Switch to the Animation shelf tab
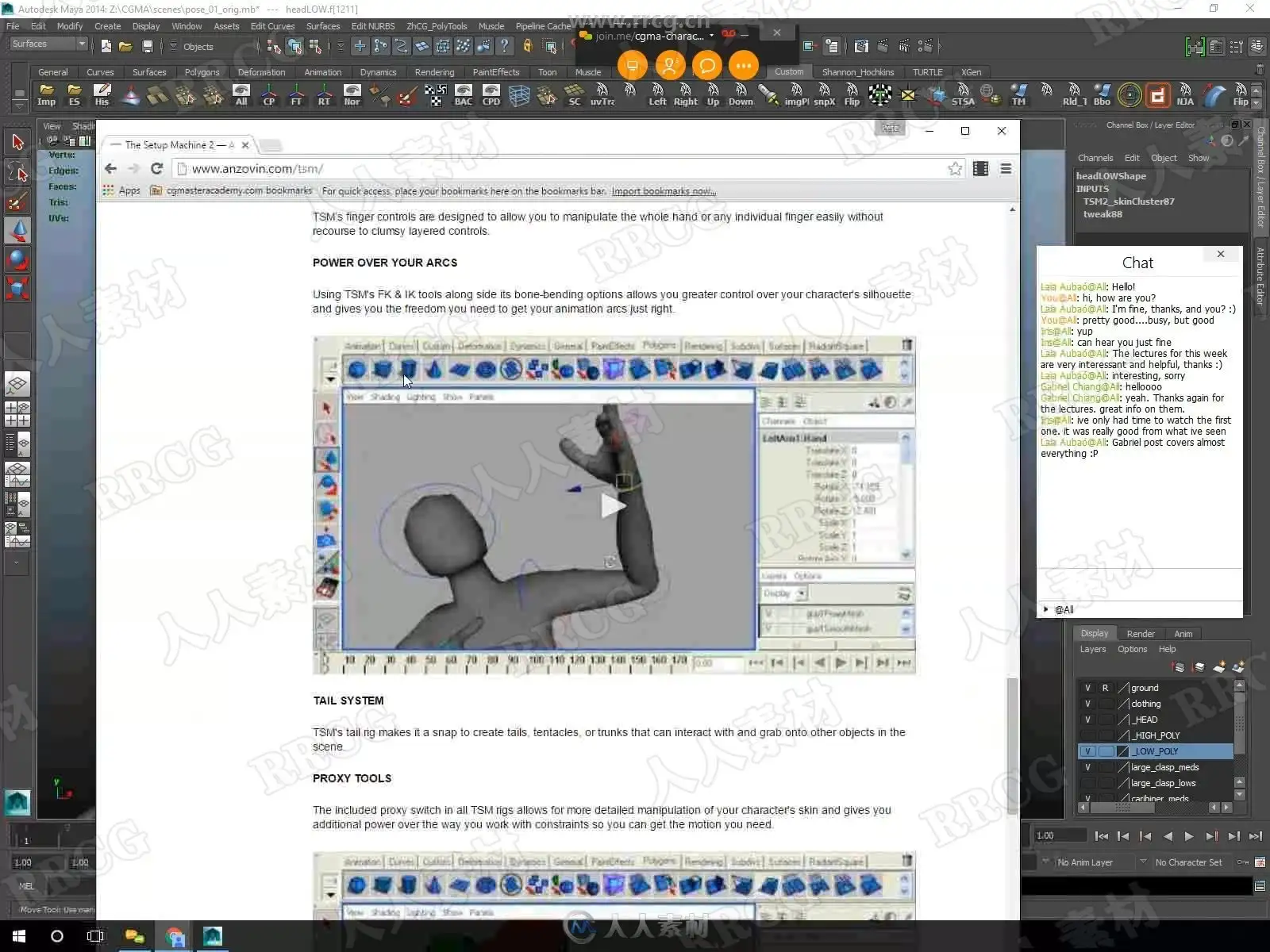Image resolution: width=1270 pixels, height=952 pixels. [x=322, y=72]
